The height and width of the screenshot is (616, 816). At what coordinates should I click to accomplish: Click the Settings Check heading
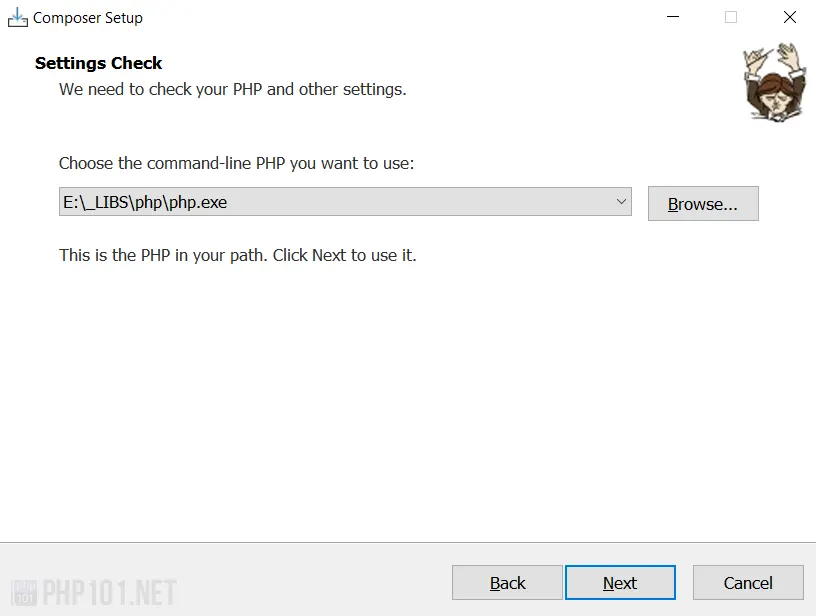98,63
